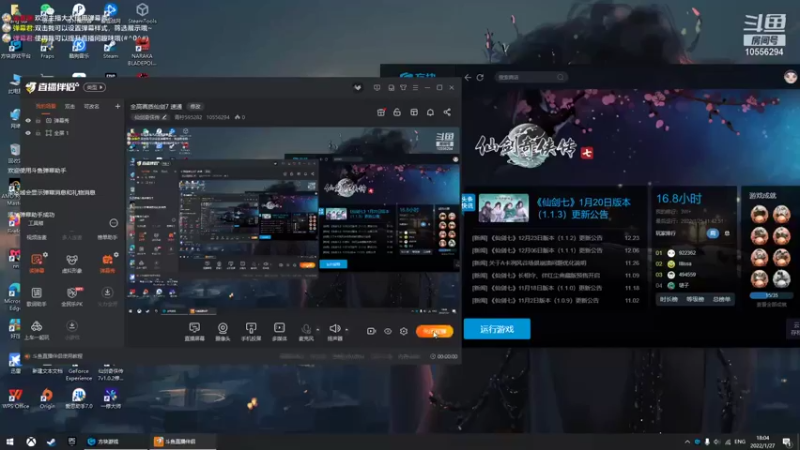Collapse the toolbox (工具箱) section
Viewport: 800px width, 450px height.
[113, 223]
